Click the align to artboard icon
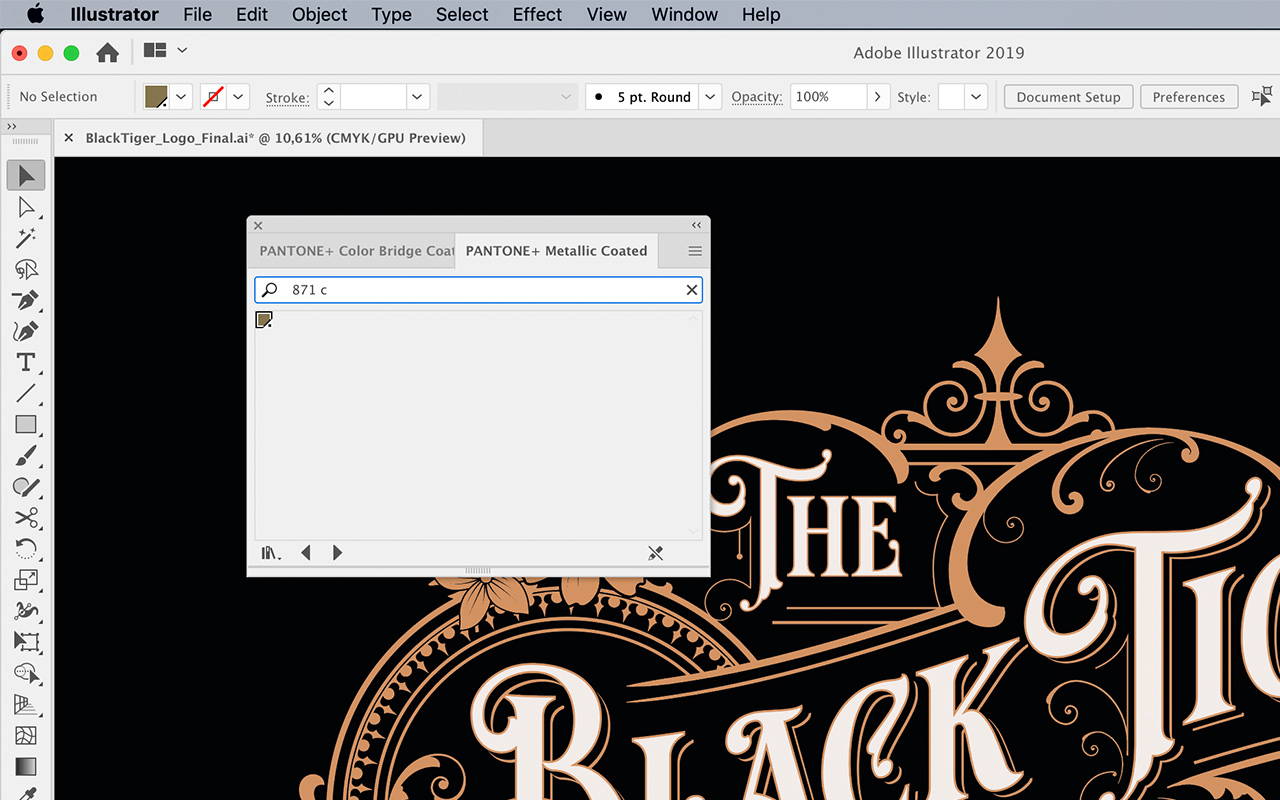This screenshot has width=1280, height=800. coord(1262,96)
